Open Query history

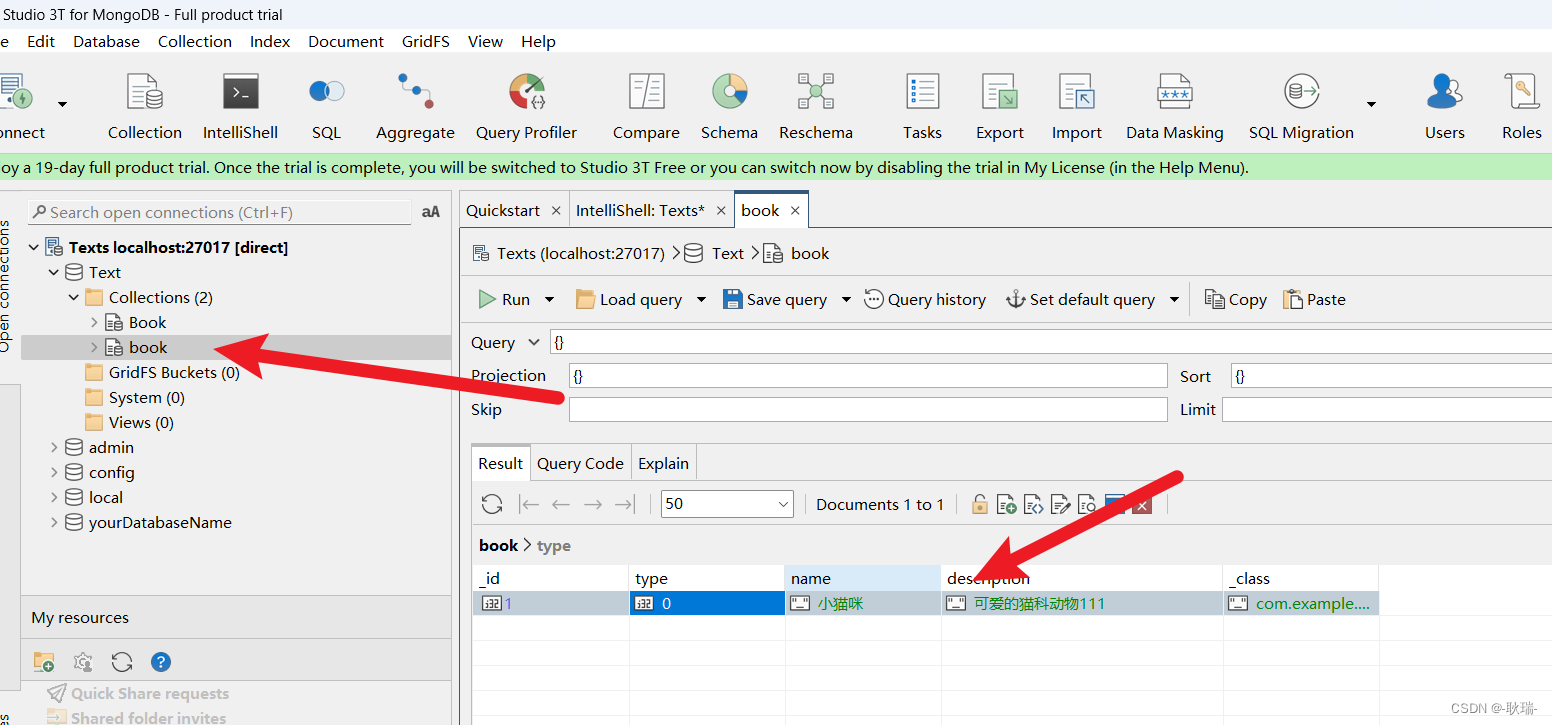pyautogui.click(x=925, y=299)
